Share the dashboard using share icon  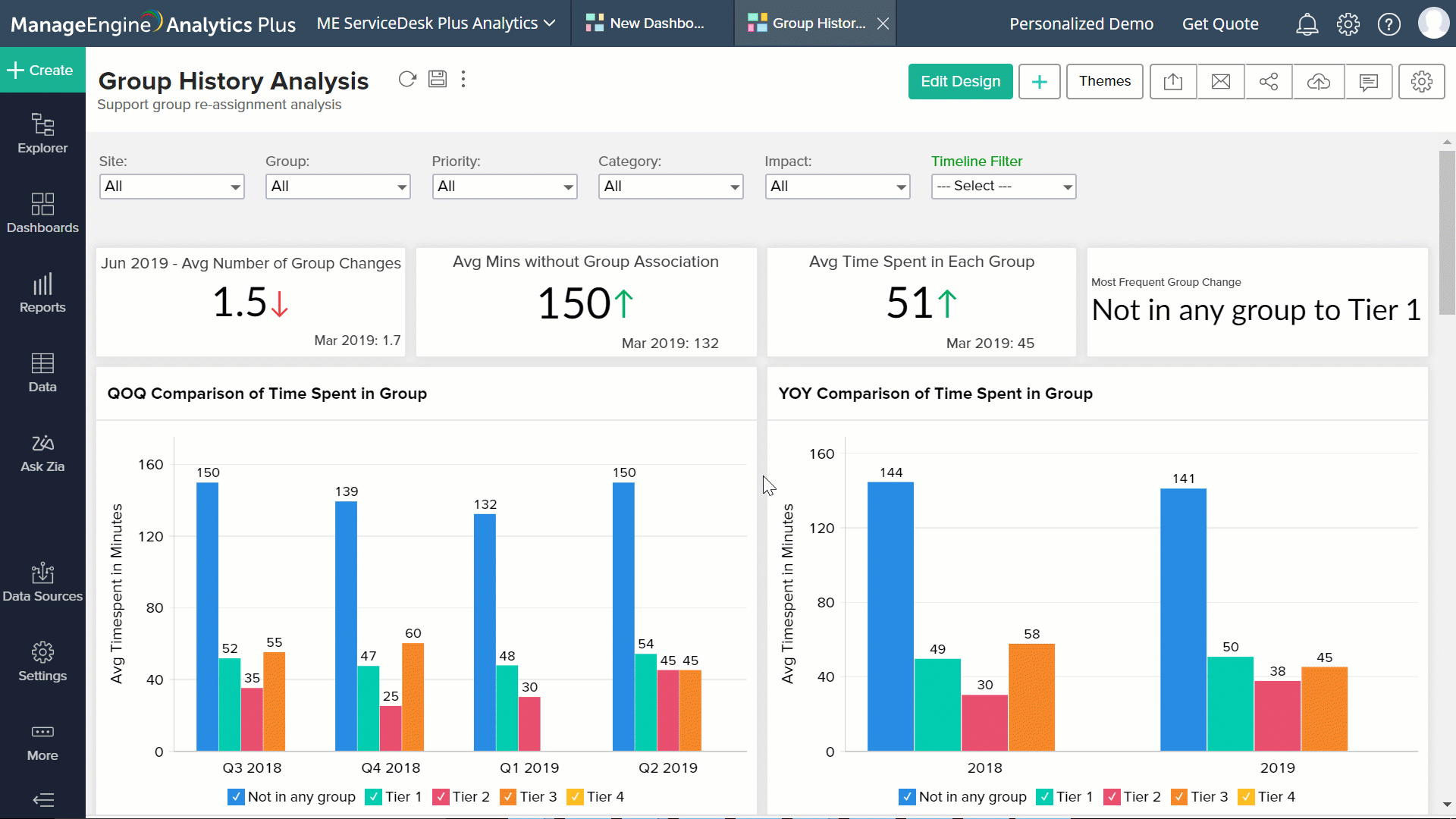[x=1269, y=81]
